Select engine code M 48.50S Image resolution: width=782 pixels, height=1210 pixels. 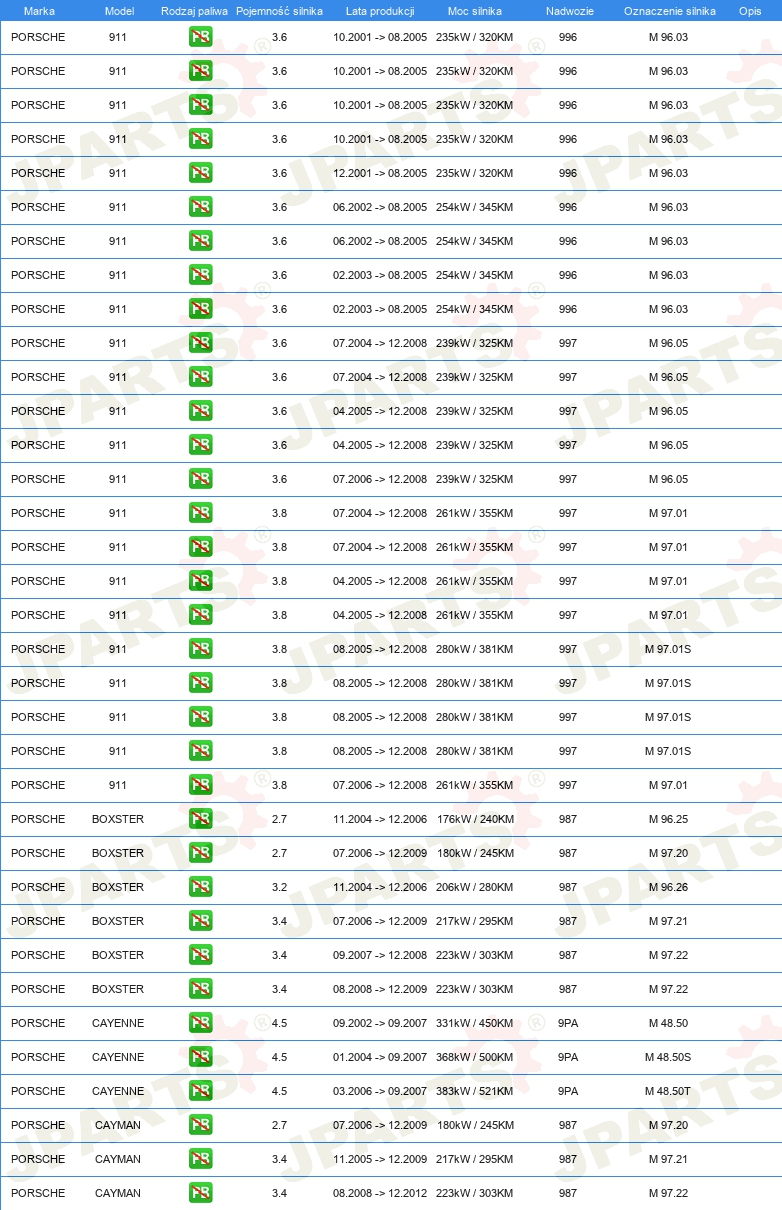click(x=668, y=1057)
